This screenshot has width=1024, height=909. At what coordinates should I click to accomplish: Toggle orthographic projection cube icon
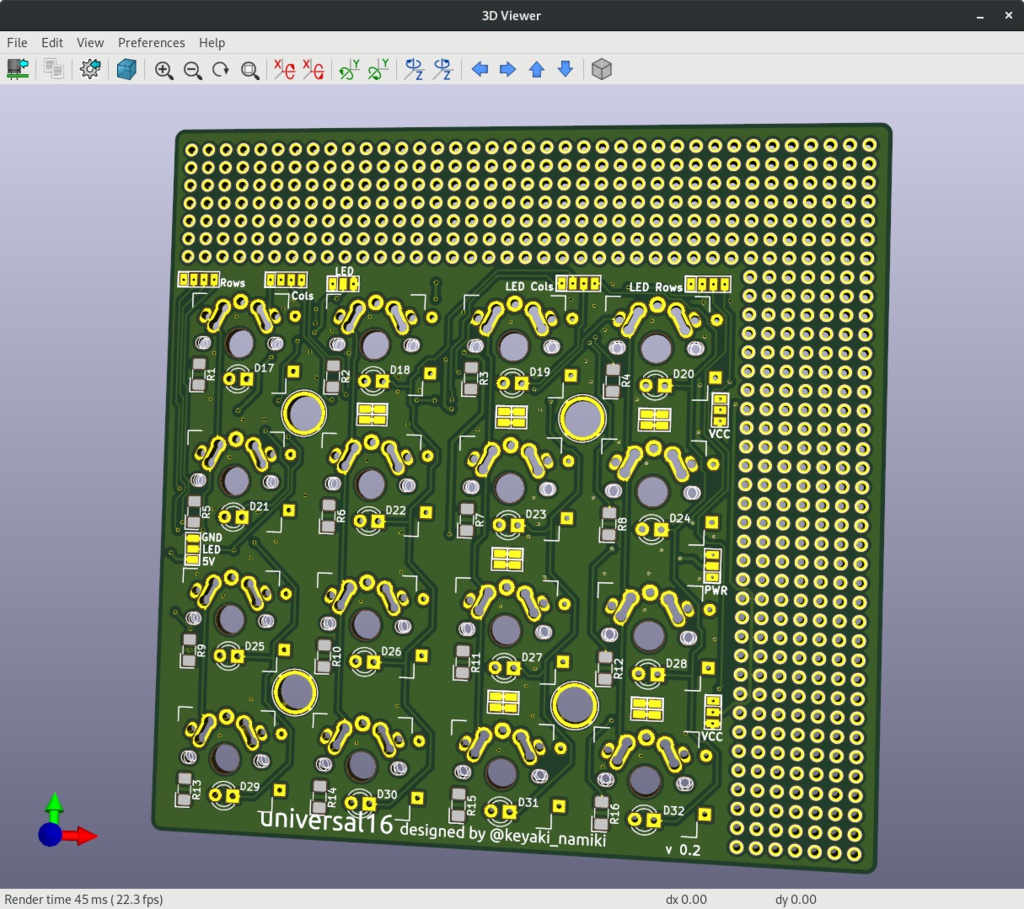601,70
